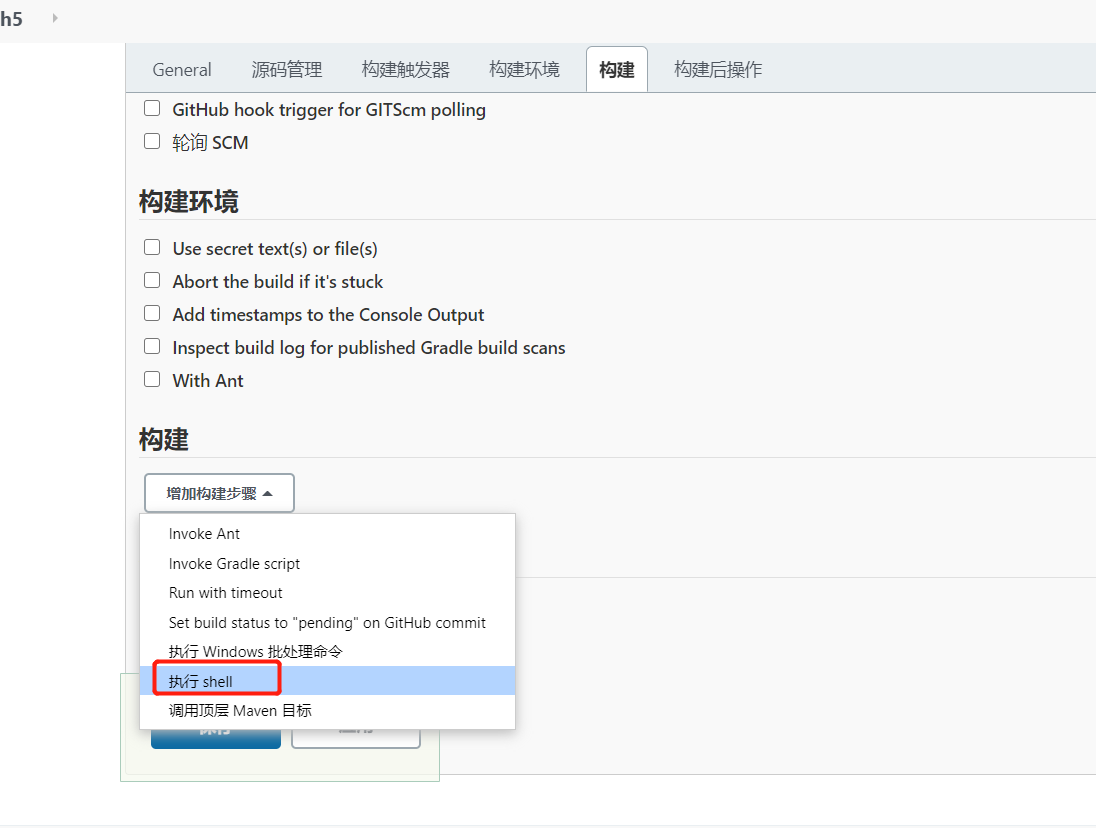Select Run with timeout build step

[327, 593]
